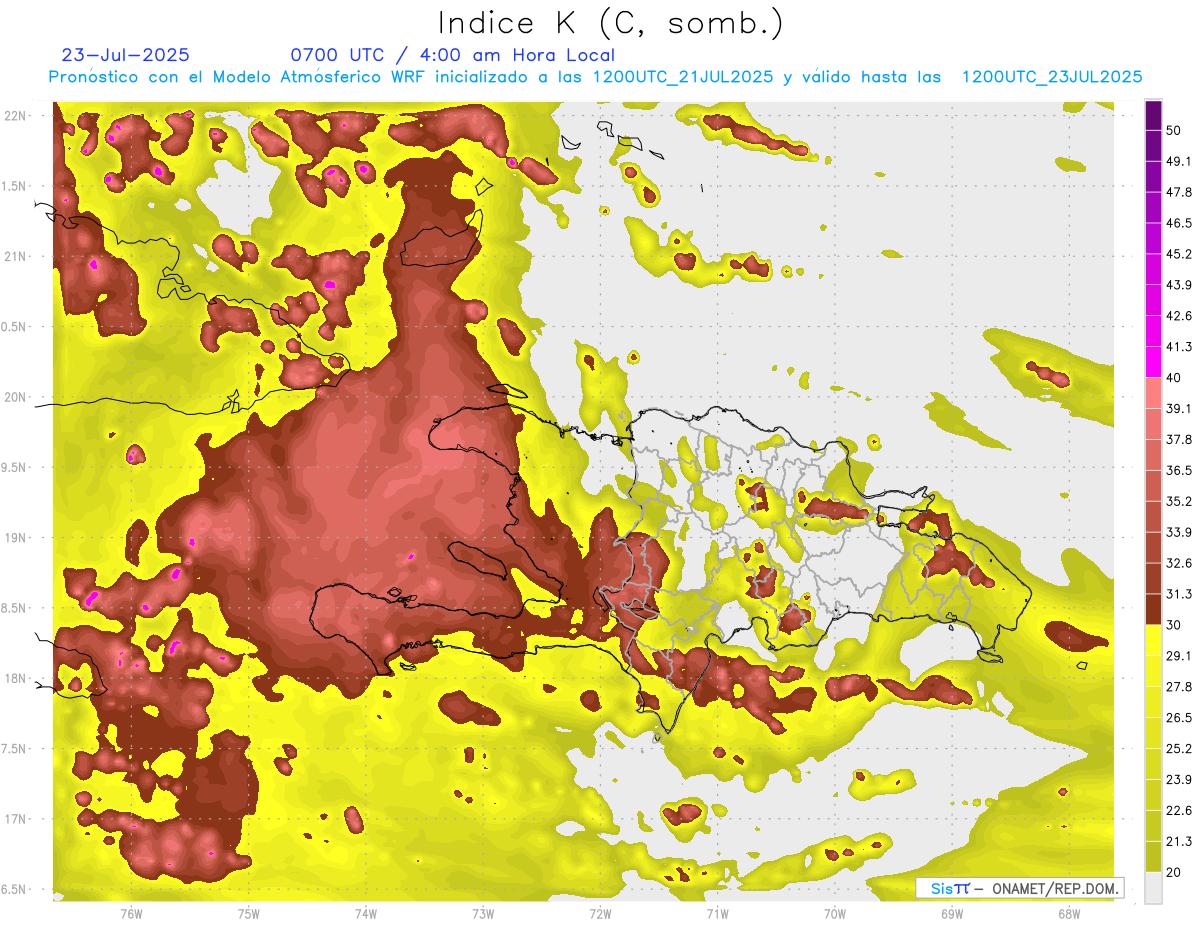Click the colorbar value '21.3'
The image size is (1200, 927).
point(1179,841)
